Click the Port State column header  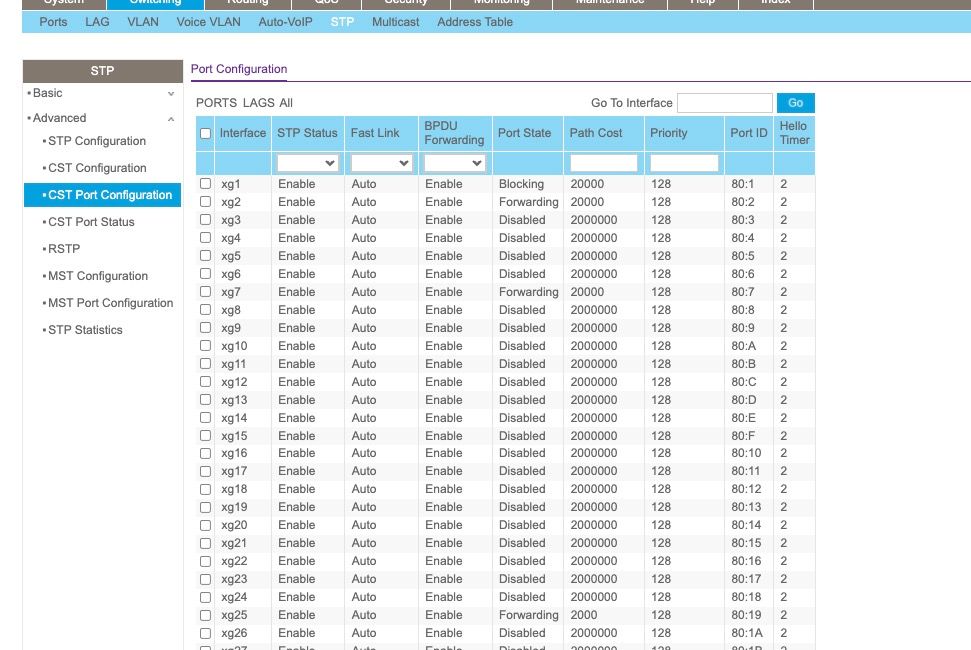[525, 133]
